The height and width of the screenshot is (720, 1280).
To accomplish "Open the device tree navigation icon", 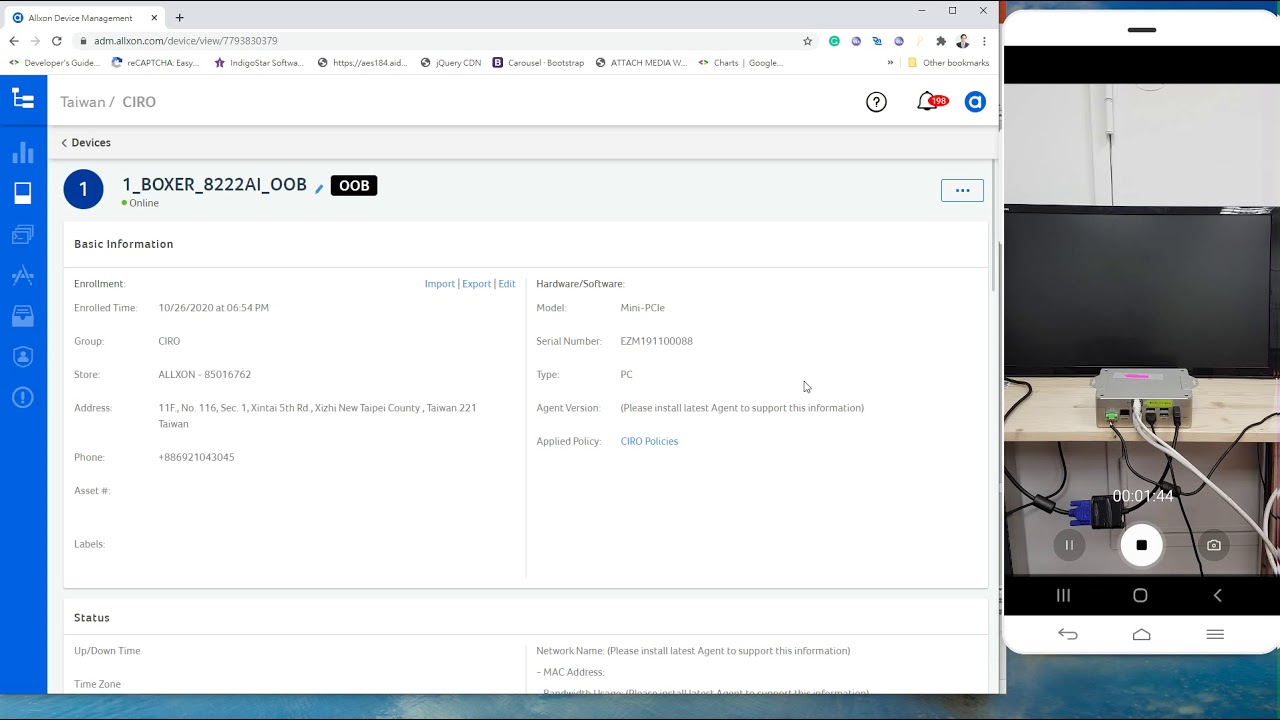I will [x=23, y=98].
